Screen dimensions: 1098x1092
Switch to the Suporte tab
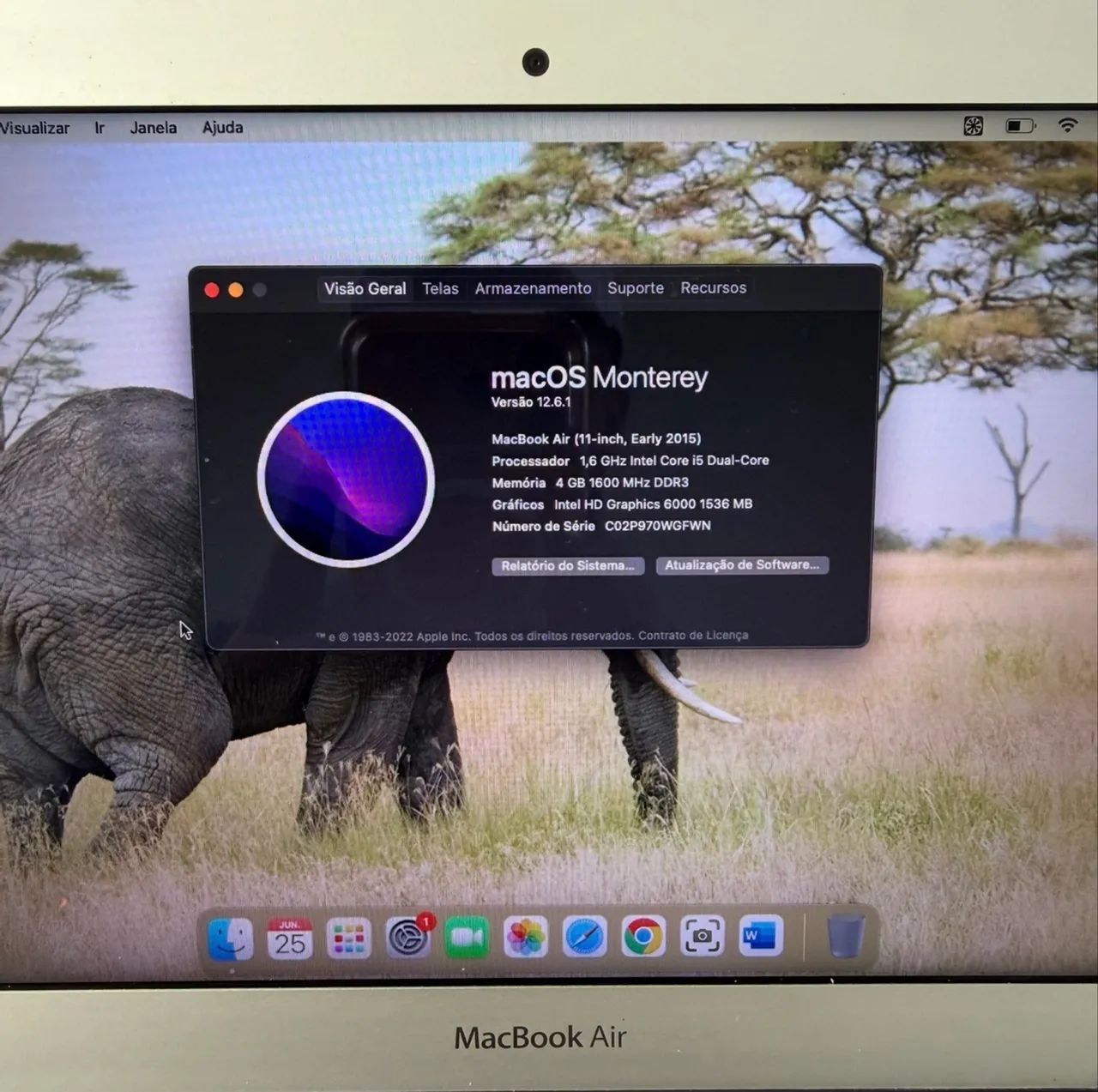636,288
